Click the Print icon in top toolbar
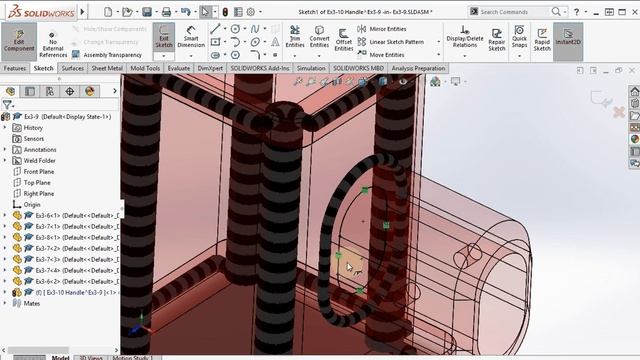640x360 pixels. coord(166,12)
